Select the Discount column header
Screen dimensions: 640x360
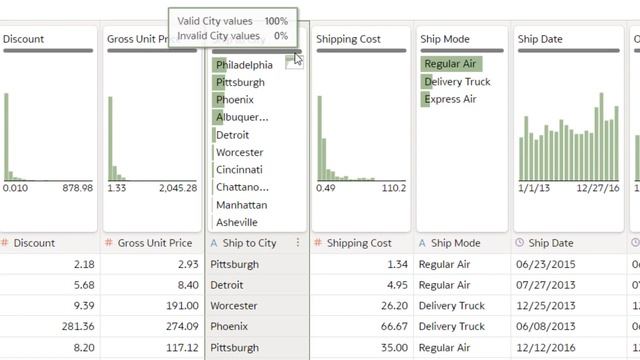(x=34, y=243)
